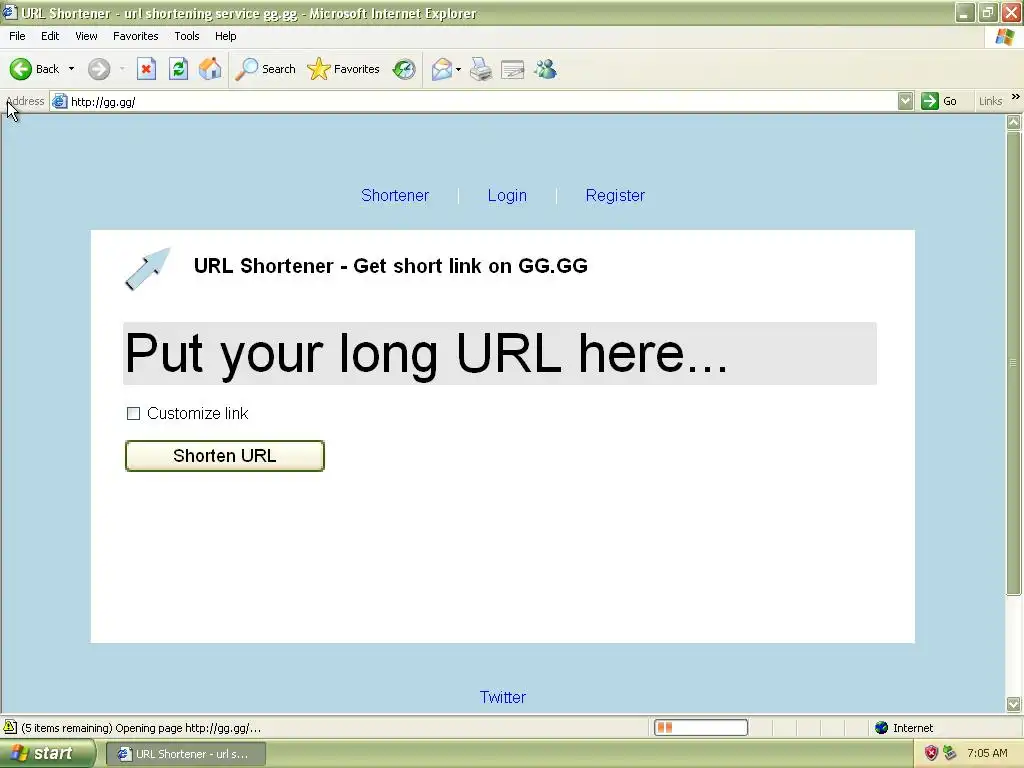This screenshot has width=1024, height=768.
Task: Click the vertical scrollbar down arrow
Action: pos(1014,704)
